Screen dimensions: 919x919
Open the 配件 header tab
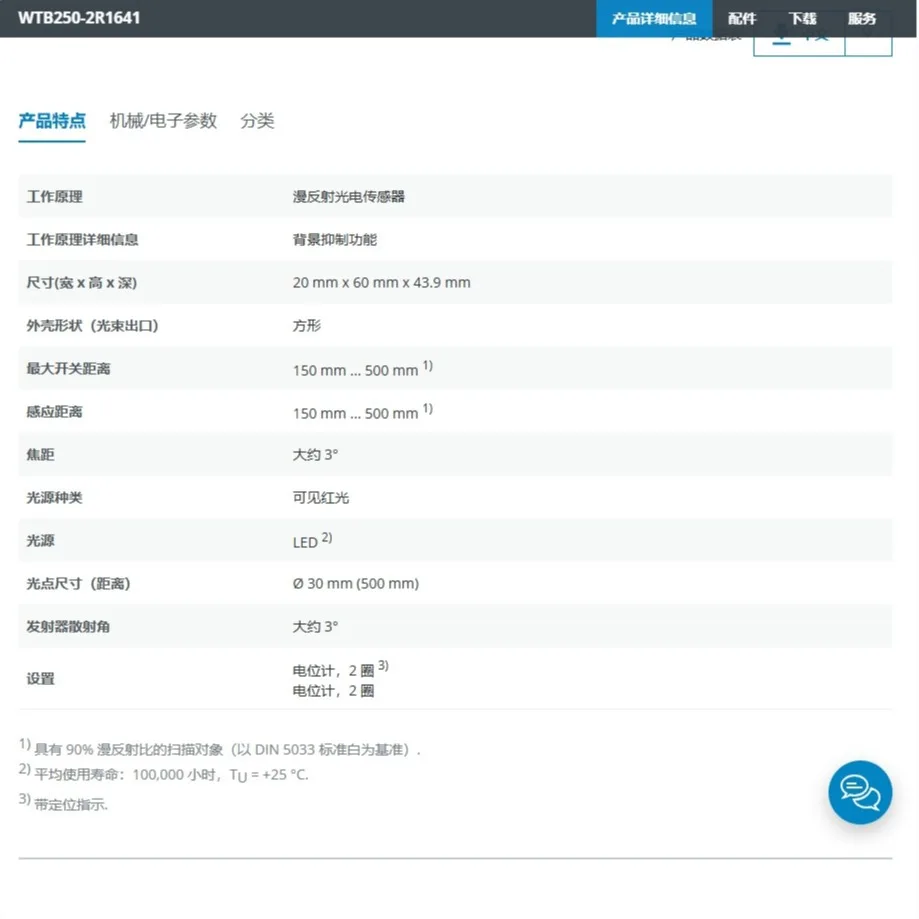[742, 19]
